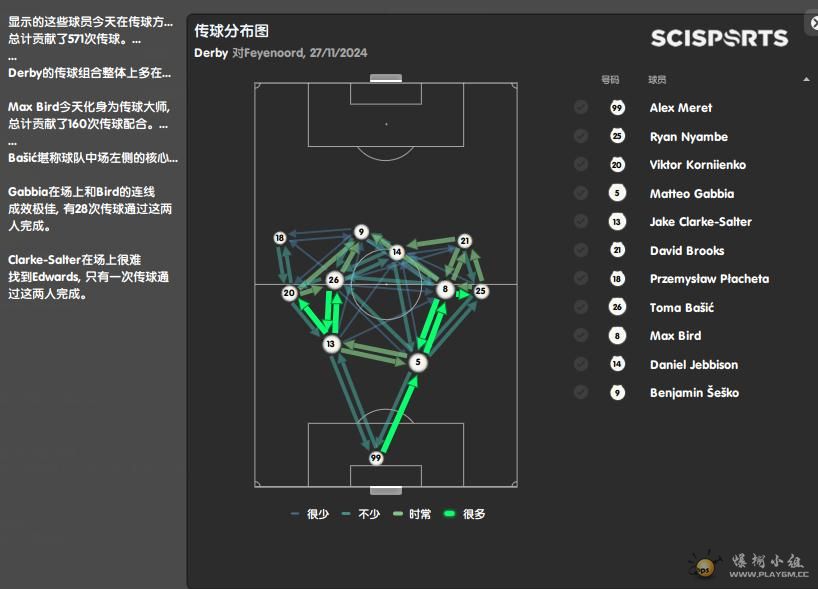Select player node 5 on the pass map
The height and width of the screenshot is (589, 818).
(x=417, y=362)
